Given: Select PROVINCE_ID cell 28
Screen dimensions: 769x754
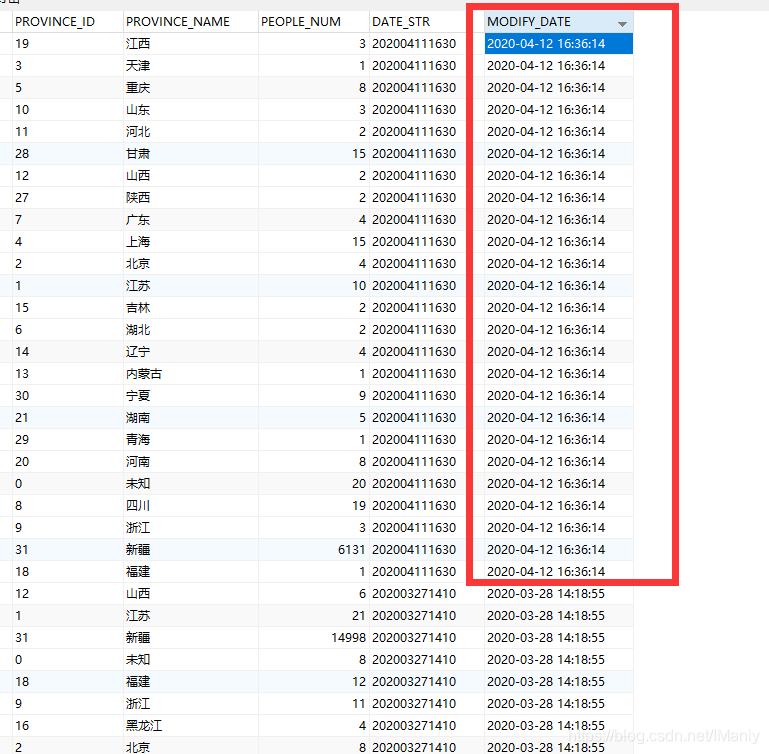Looking at the screenshot, I should click(x=68, y=154).
